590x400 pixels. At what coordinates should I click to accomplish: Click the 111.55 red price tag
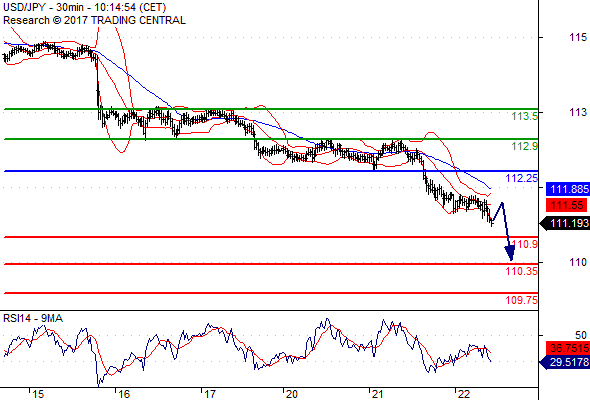click(x=566, y=205)
